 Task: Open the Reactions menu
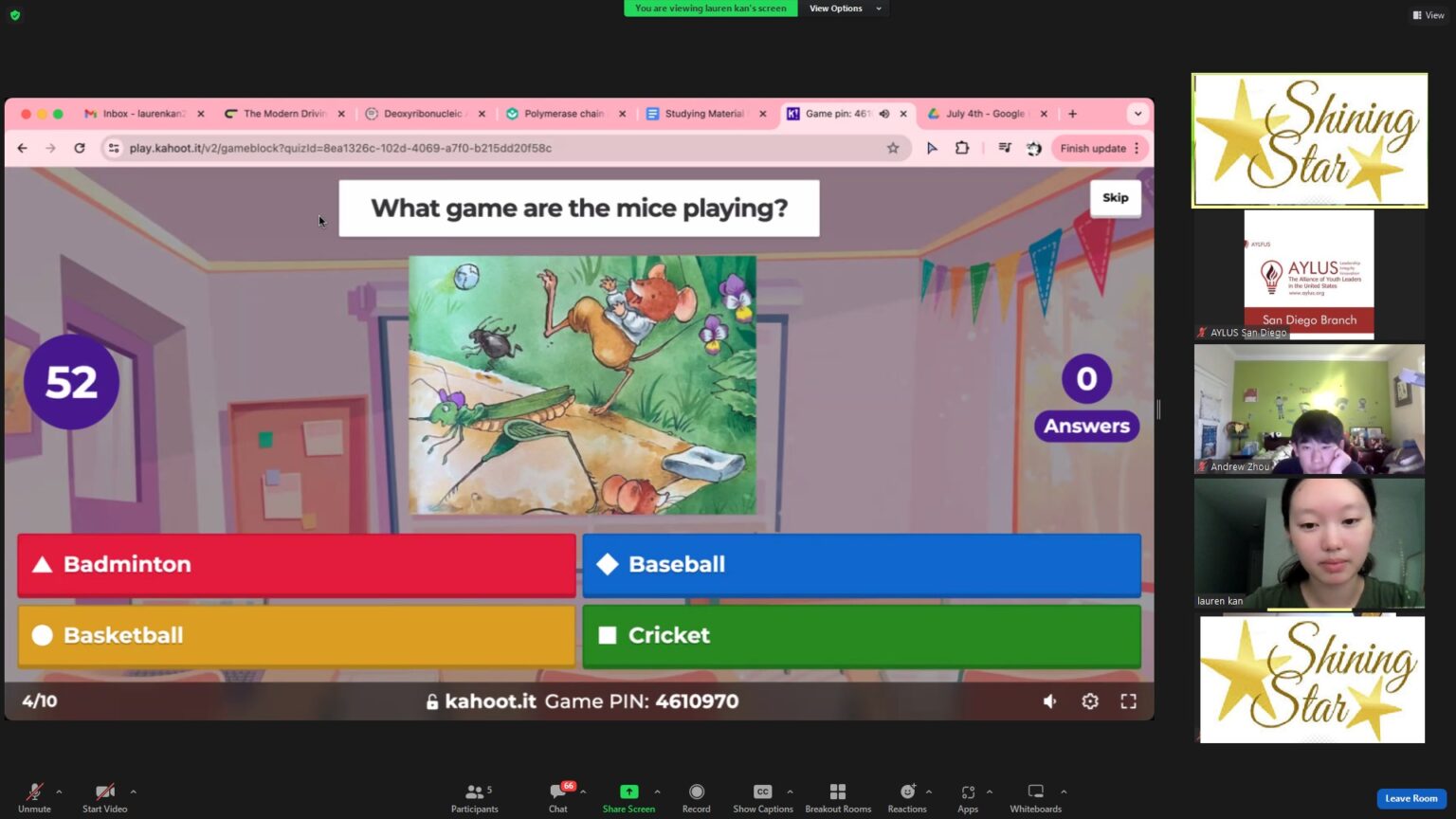click(x=907, y=798)
